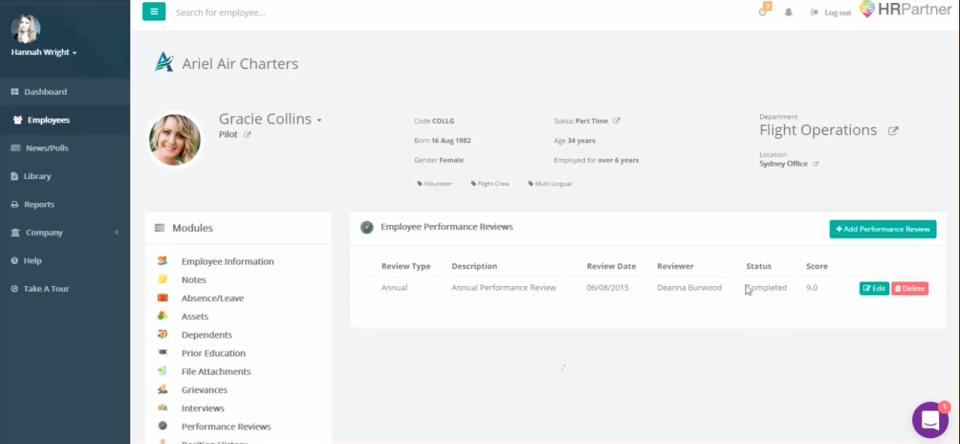Click edit icon beside Pilot position
Image resolution: width=960 pixels, height=444 pixels.
click(248, 134)
